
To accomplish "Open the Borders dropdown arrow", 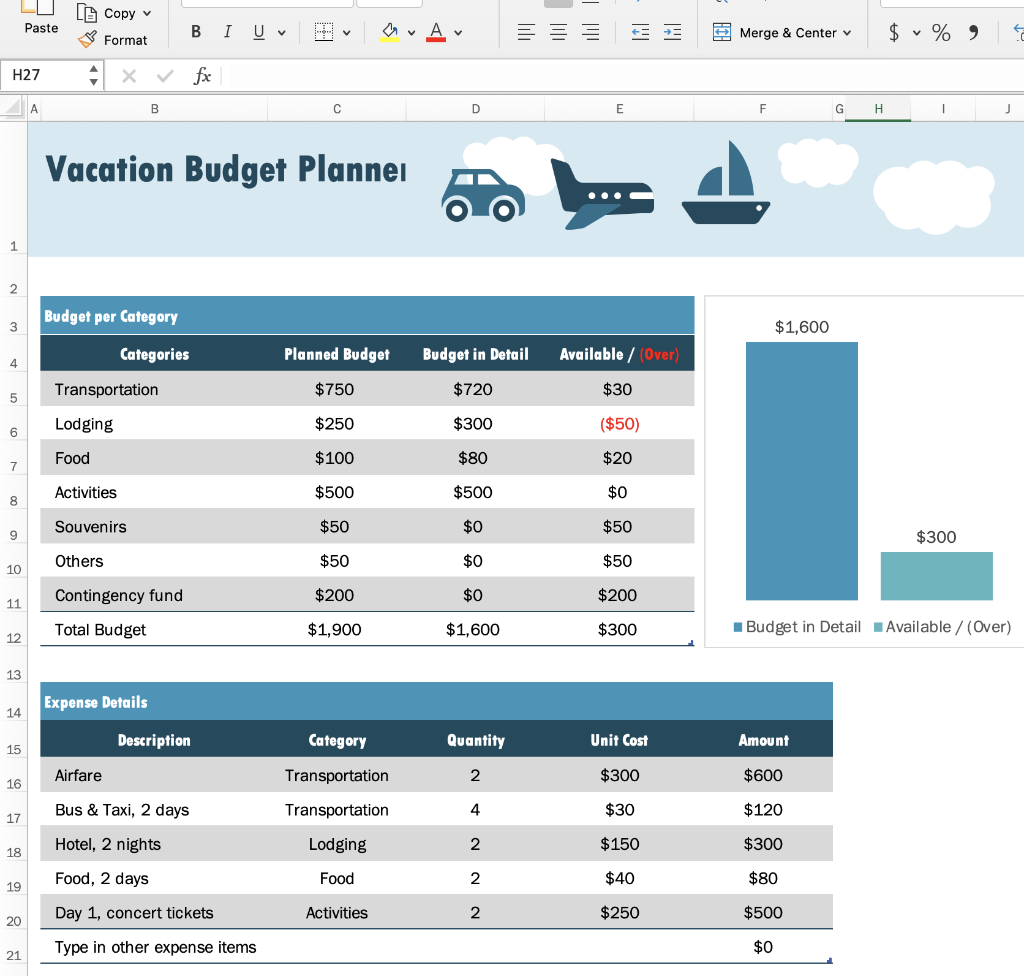I will [347, 32].
